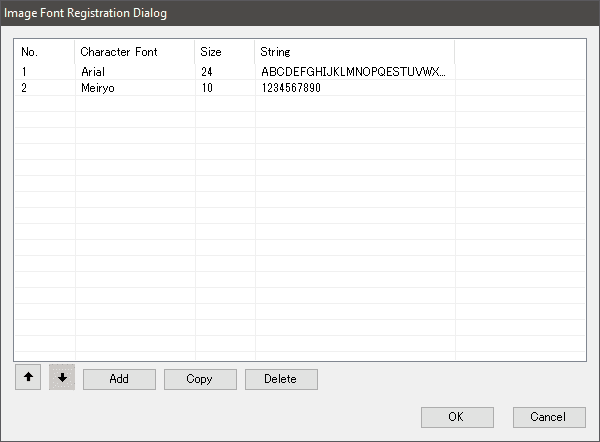Click the Size column header
The height and width of the screenshot is (442, 600).
coord(224,51)
